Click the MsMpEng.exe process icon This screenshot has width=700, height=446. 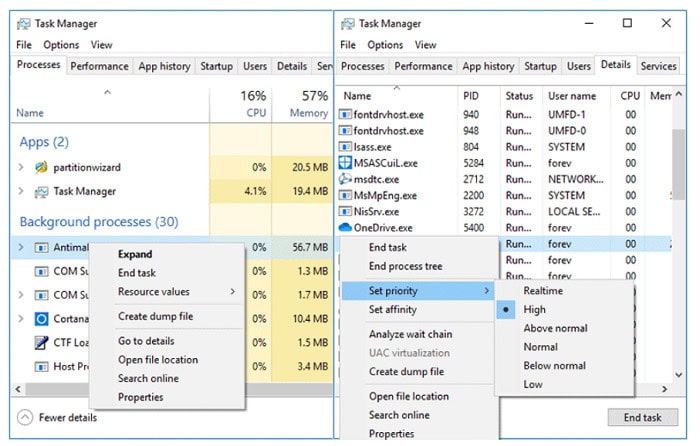coord(345,196)
